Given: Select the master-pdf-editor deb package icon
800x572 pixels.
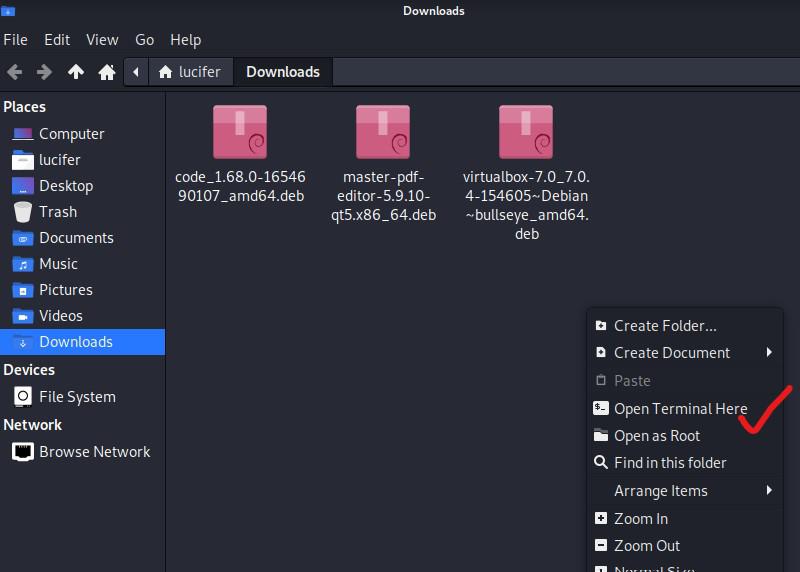Looking at the screenshot, I should tap(383, 132).
